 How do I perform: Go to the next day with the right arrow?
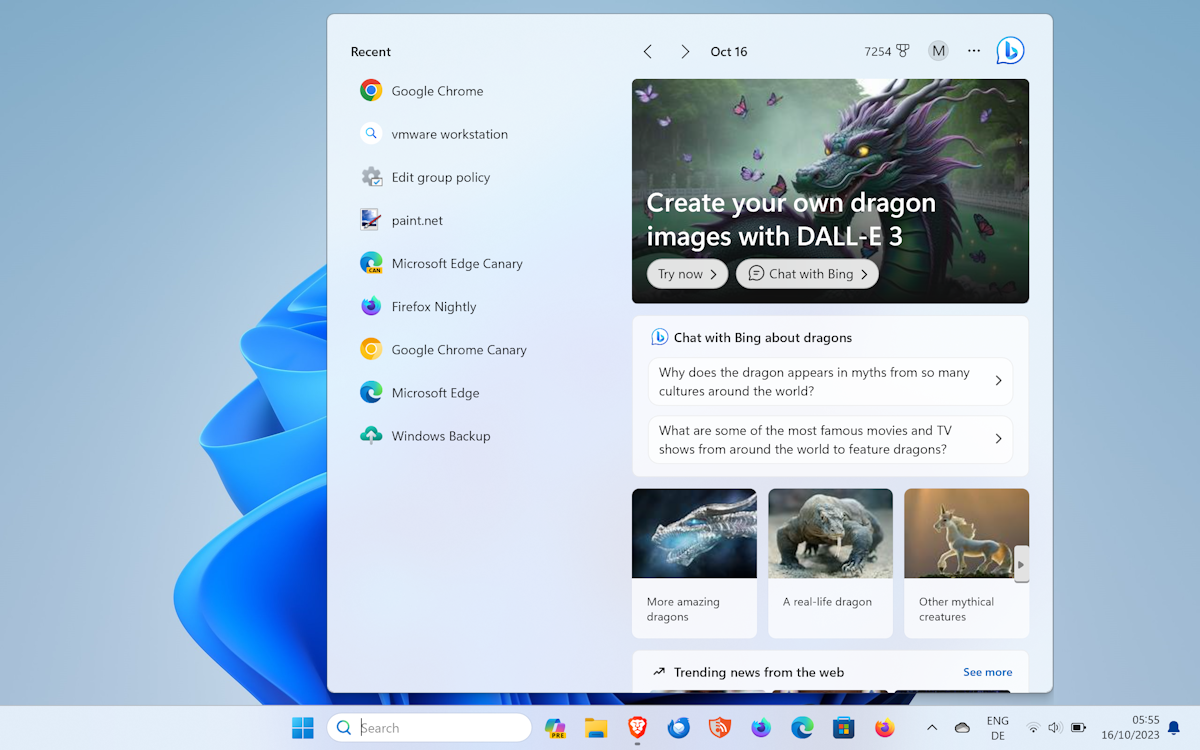tap(685, 51)
